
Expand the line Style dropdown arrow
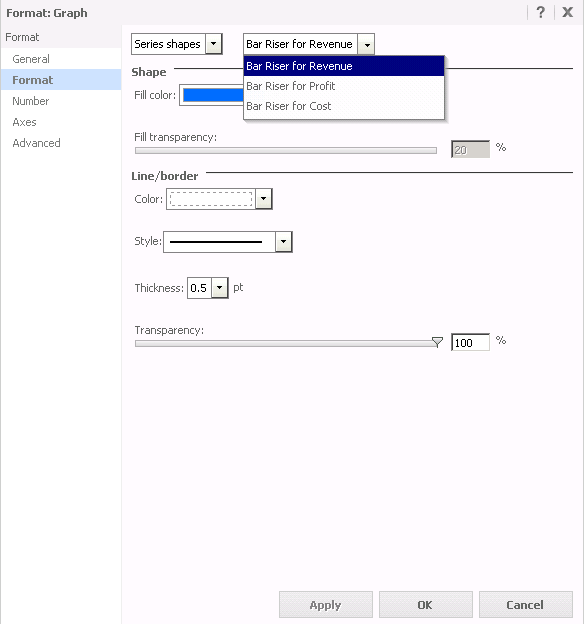(283, 242)
